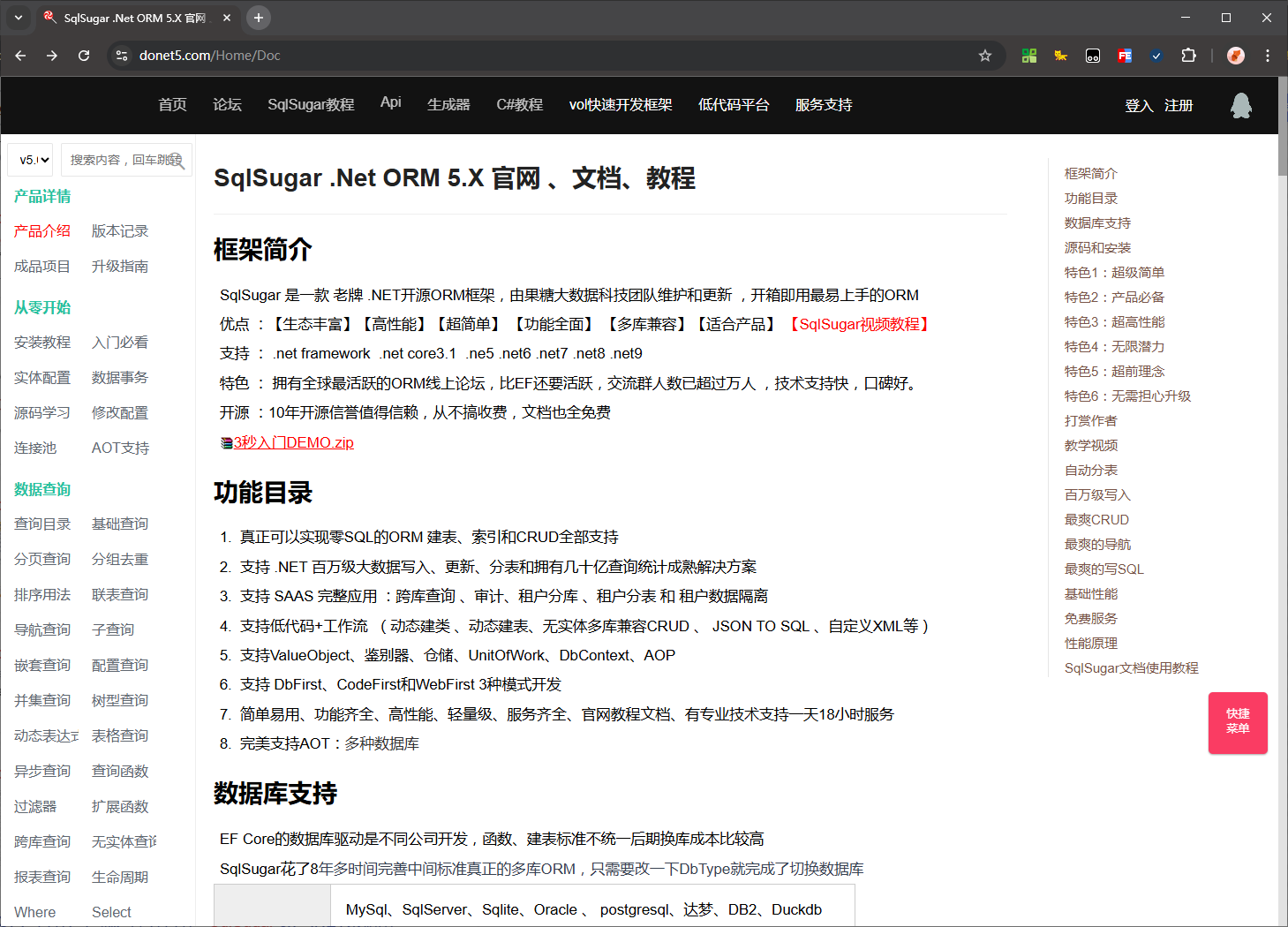
Task: Select 产品介绍 in the sidebar
Action: click(42, 231)
